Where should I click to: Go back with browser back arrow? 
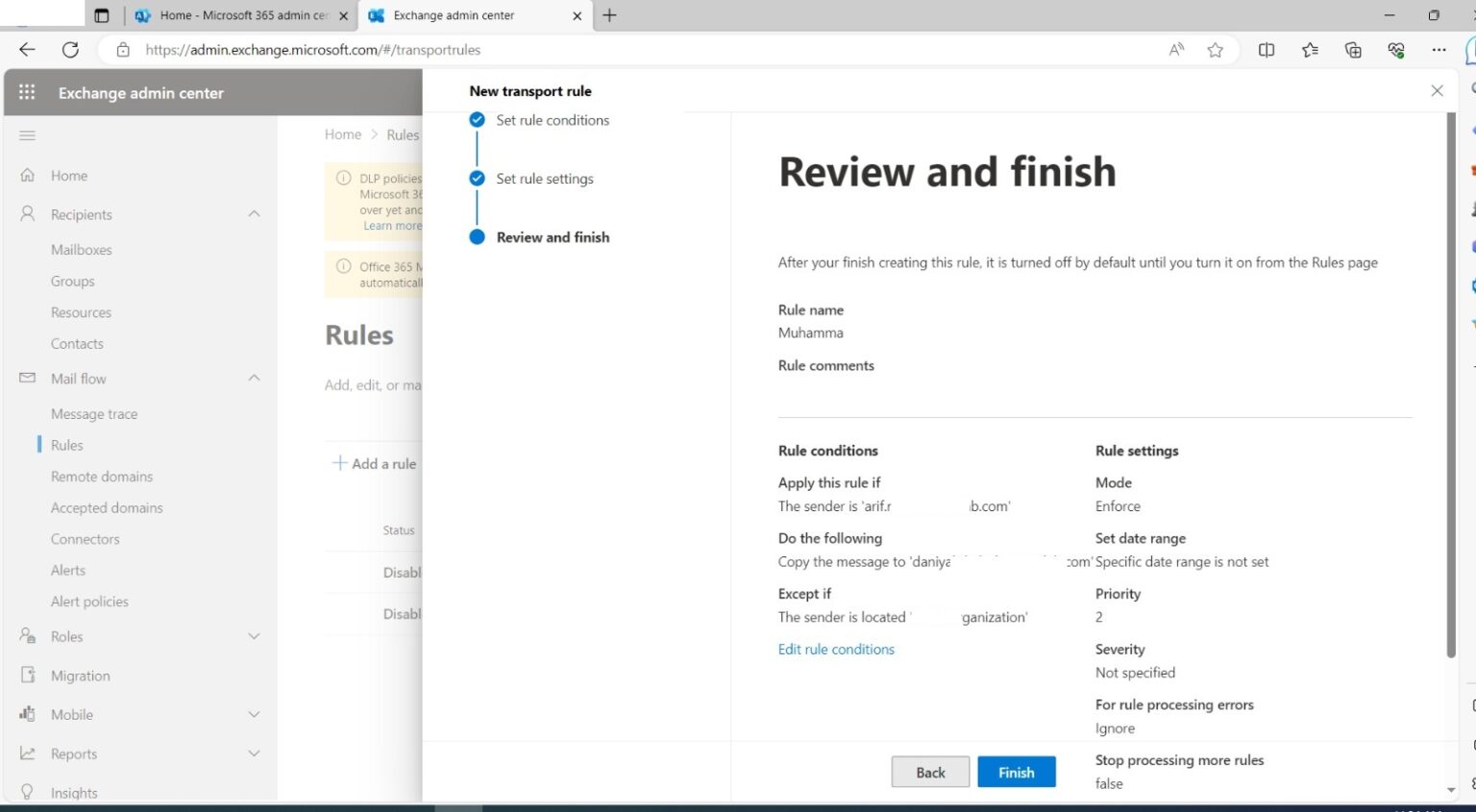(x=27, y=49)
